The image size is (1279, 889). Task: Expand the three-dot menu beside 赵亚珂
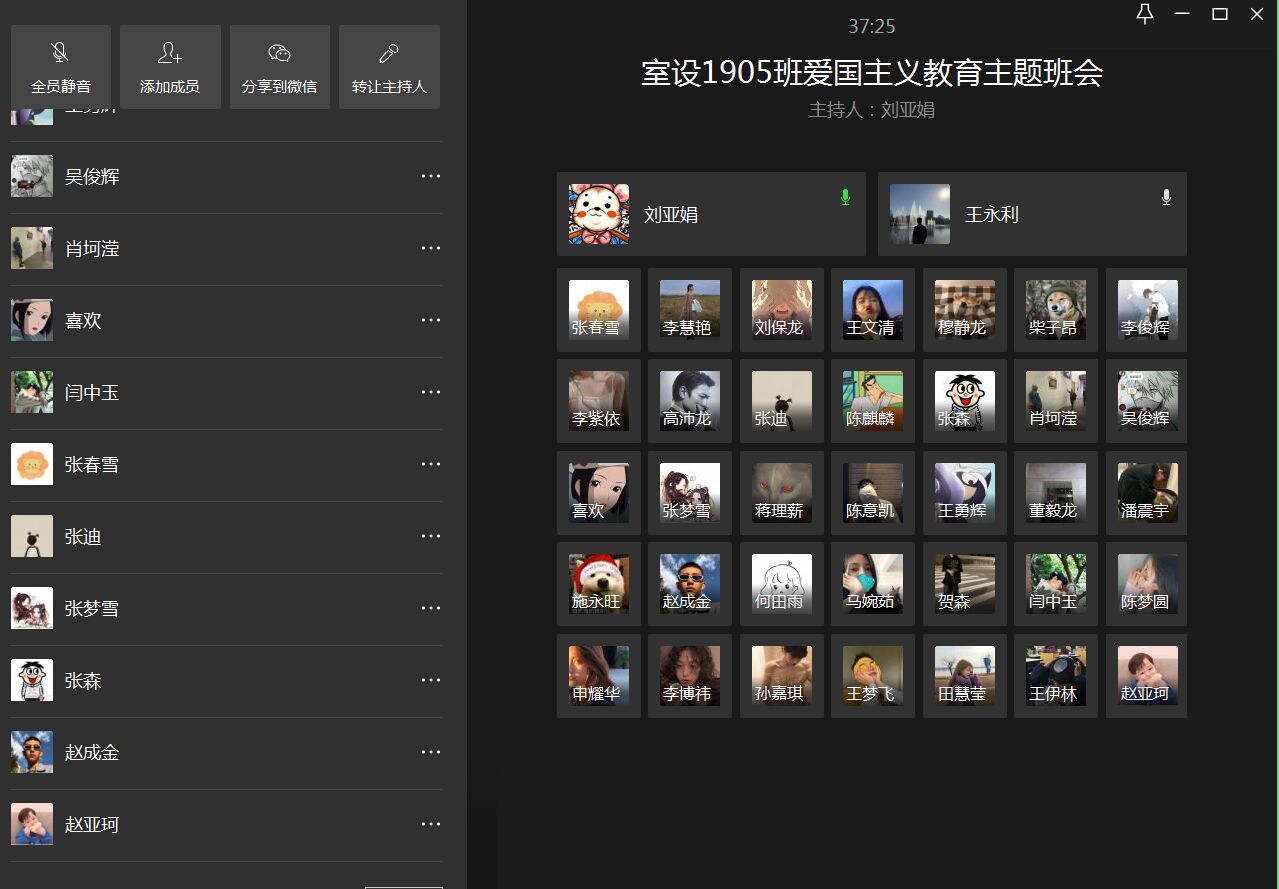[431, 825]
